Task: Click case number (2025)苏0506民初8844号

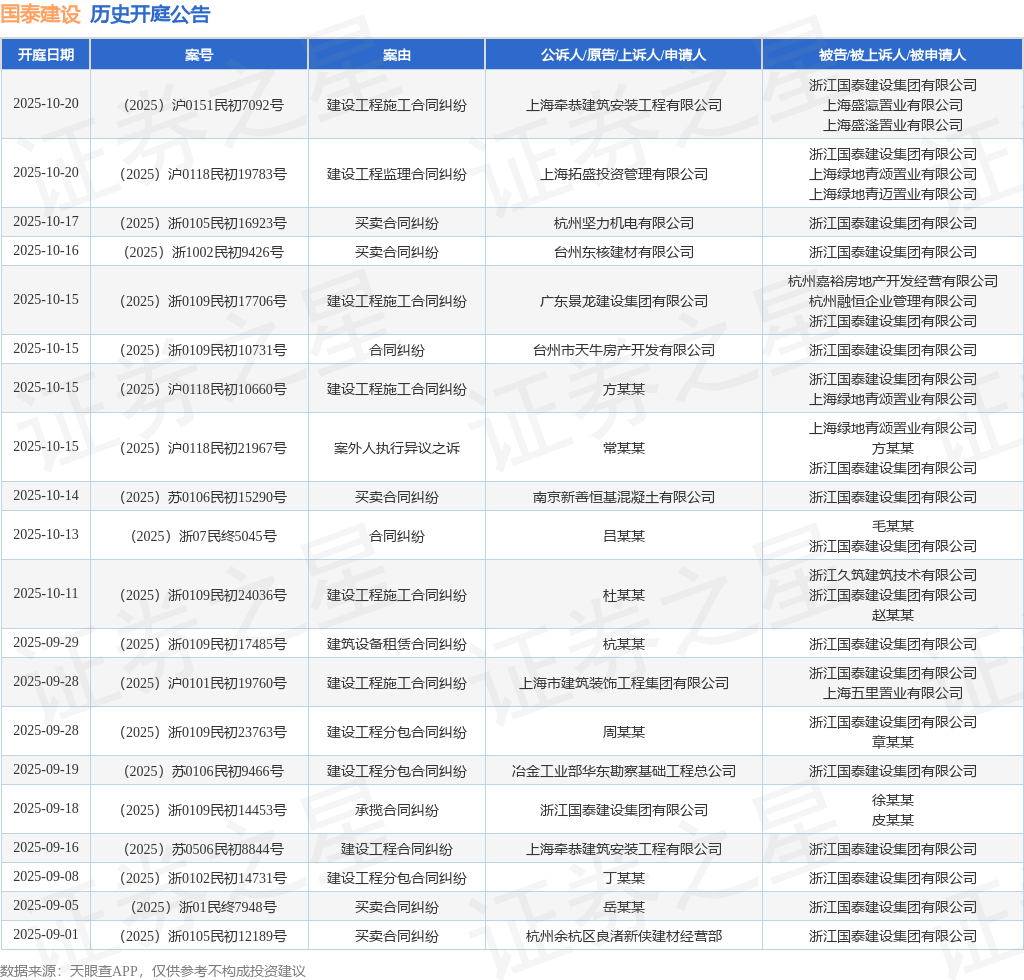Action: coord(204,849)
